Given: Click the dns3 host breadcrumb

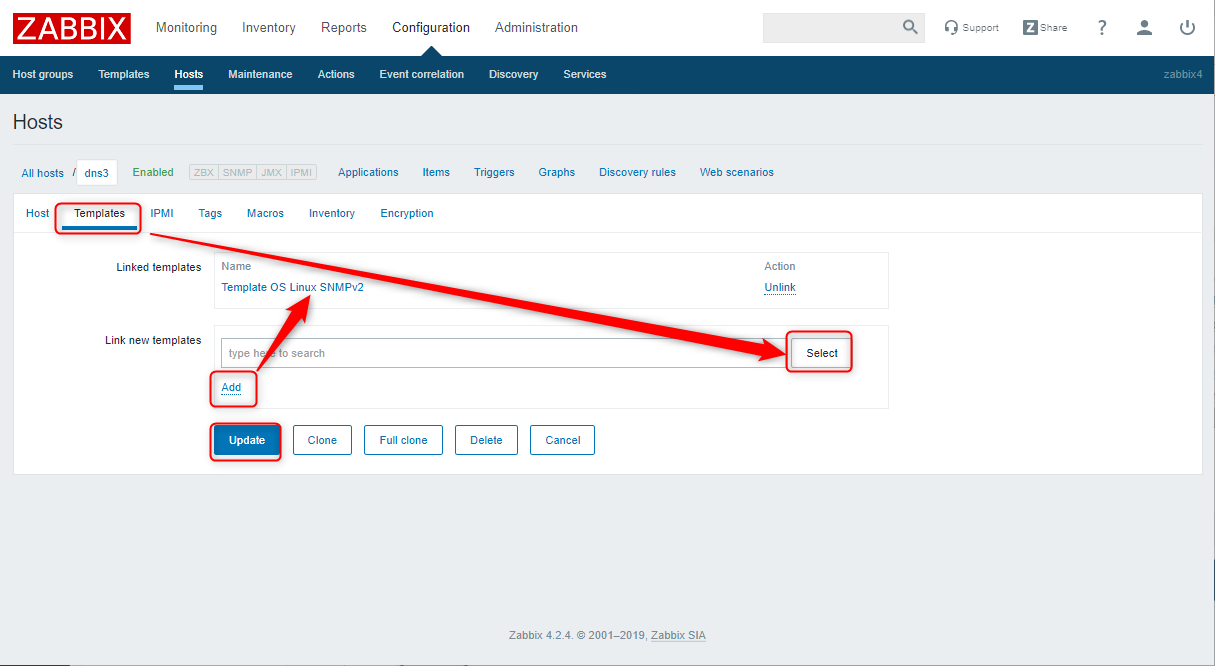Looking at the screenshot, I should [x=97, y=173].
